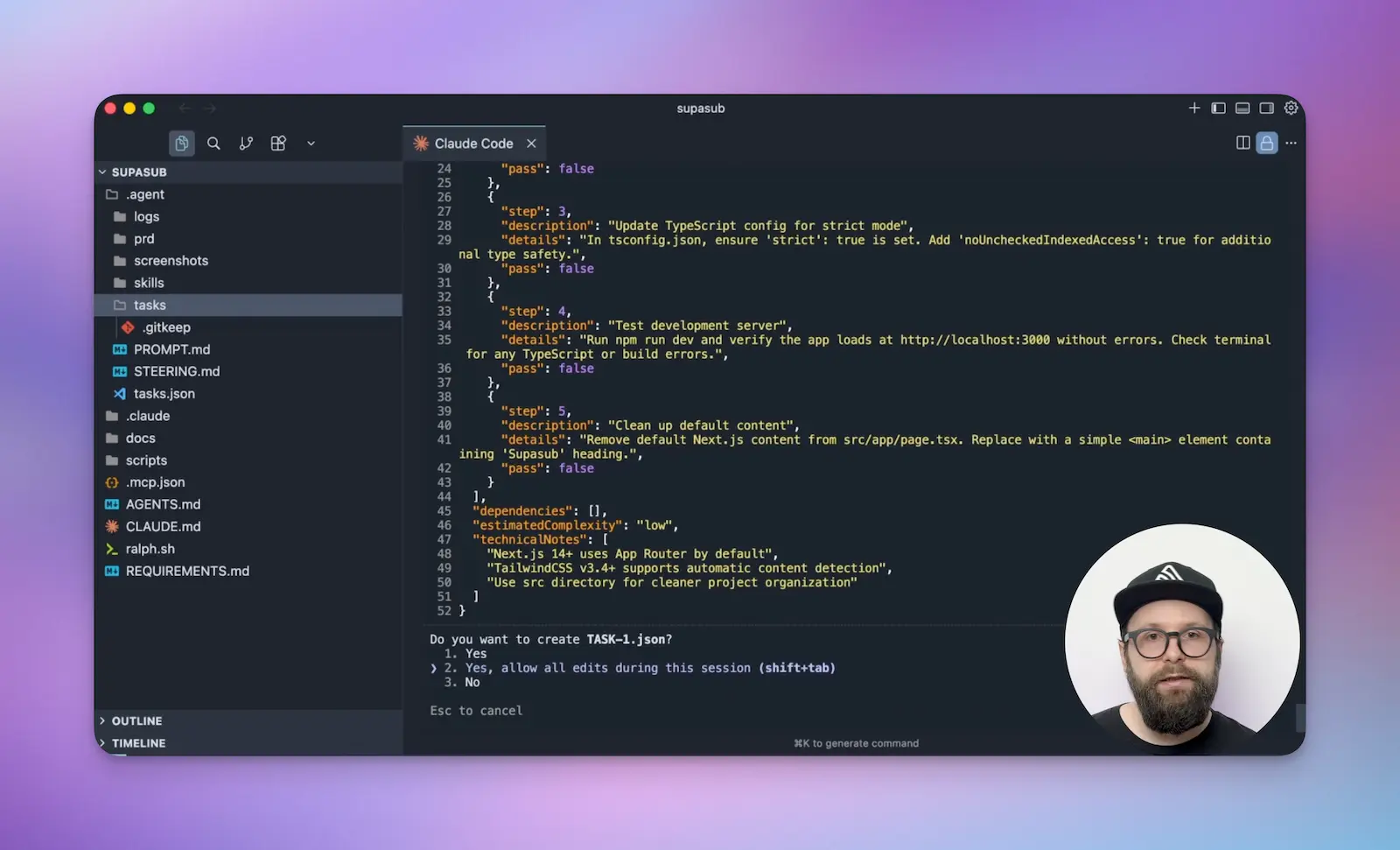The height and width of the screenshot is (850, 1400).
Task: Toggle the left primary sidebar layout
Action: 1218,108
